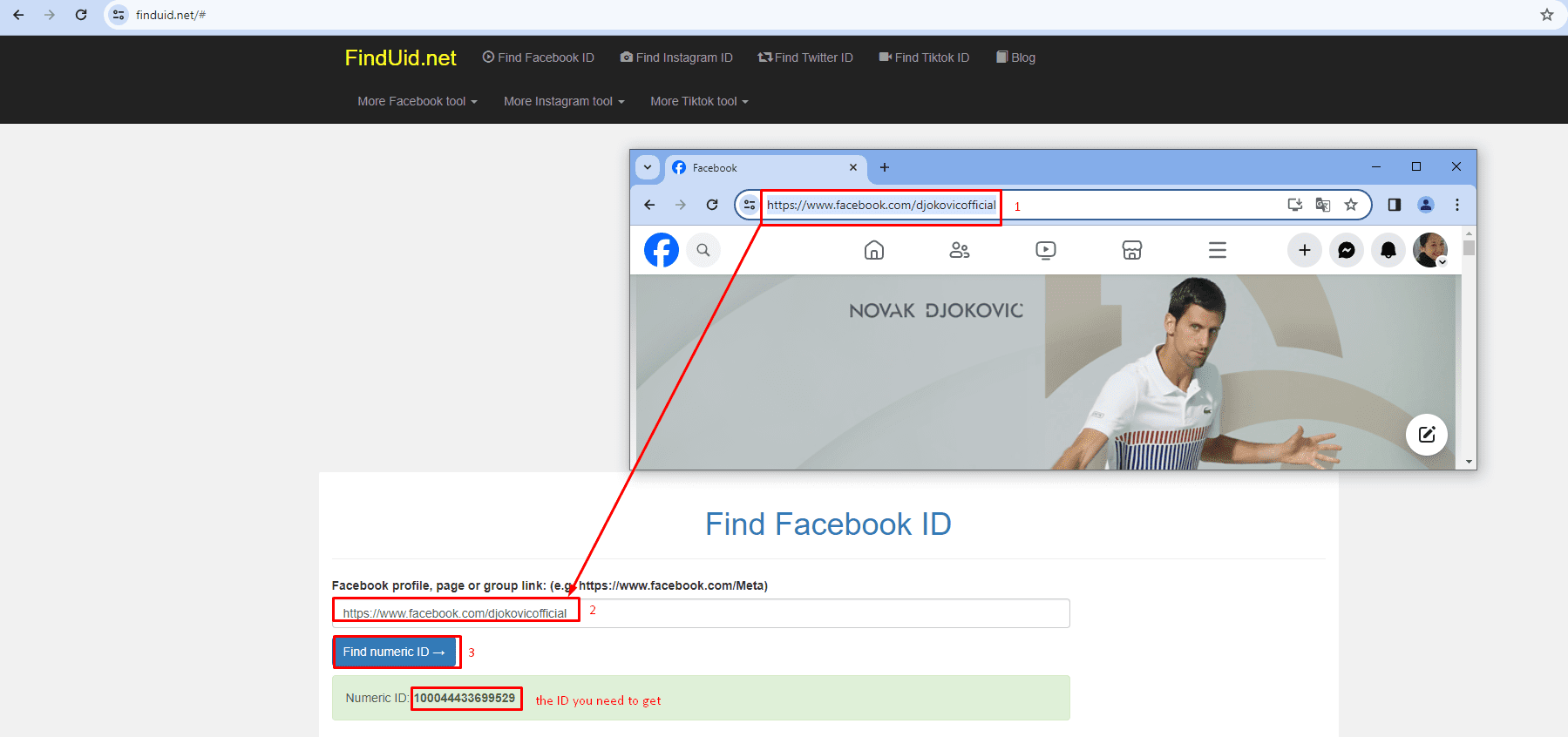This screenshot has height=737, width=1568.
Task: Bookmark the page via star in Facebook window
Action: [1351, 205]
